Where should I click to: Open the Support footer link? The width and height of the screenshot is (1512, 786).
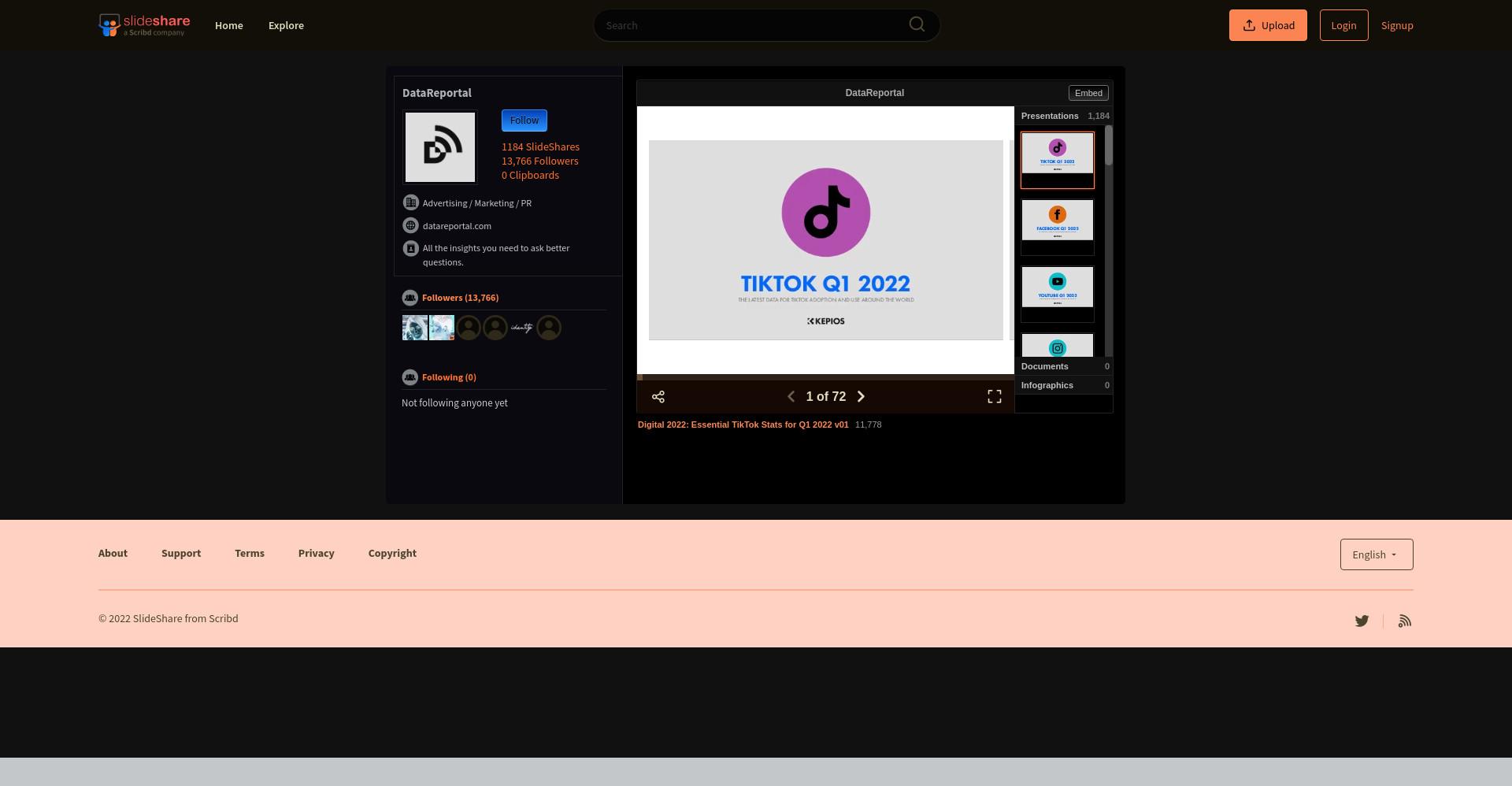pos(181,553)
